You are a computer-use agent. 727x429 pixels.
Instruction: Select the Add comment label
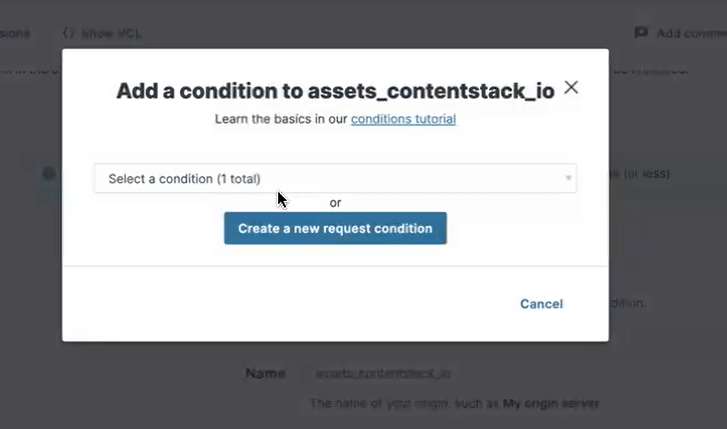click(691, 33)
